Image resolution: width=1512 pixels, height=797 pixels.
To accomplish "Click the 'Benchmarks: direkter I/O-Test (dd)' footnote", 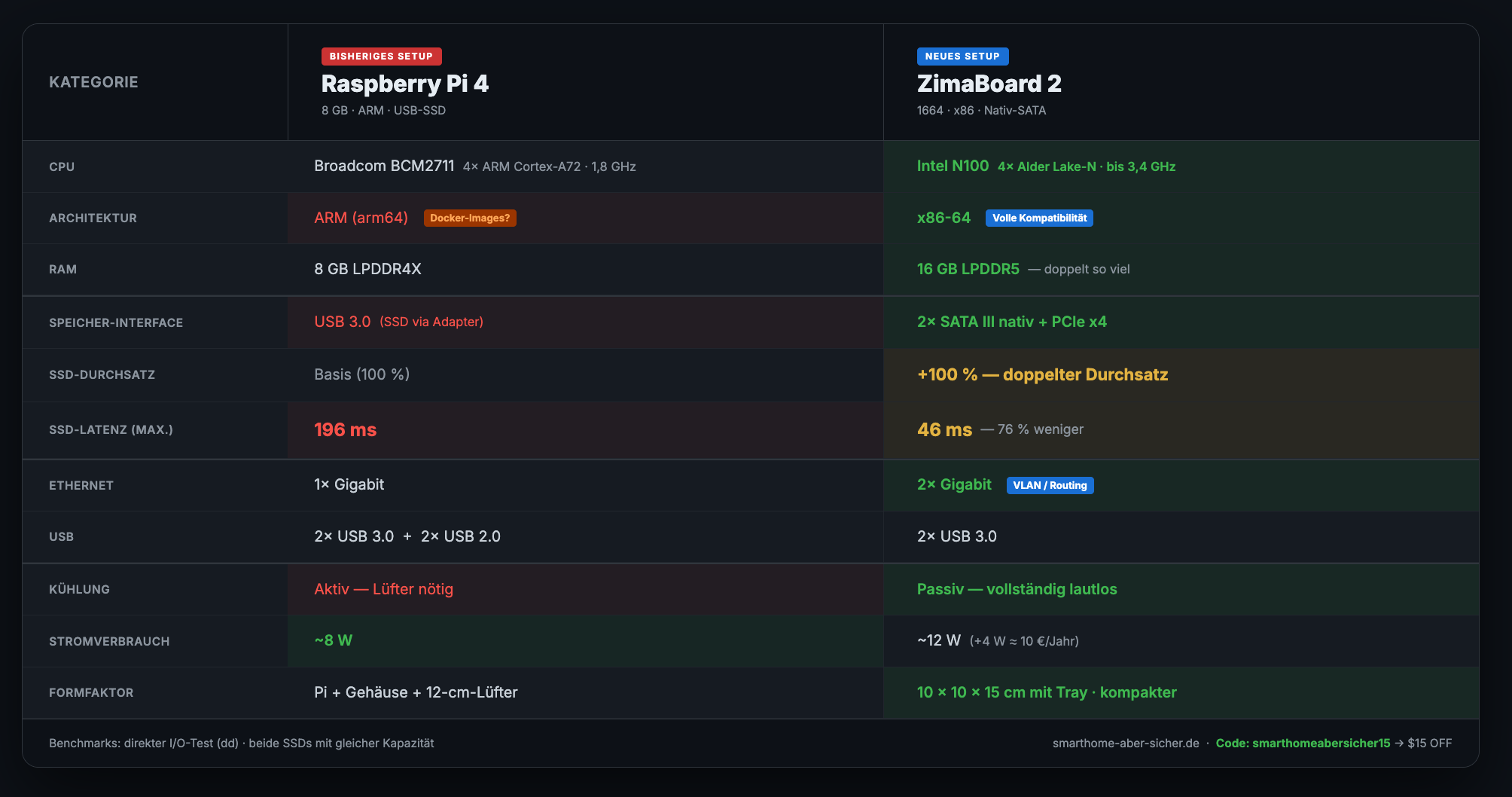I will [x=144, y=744].
